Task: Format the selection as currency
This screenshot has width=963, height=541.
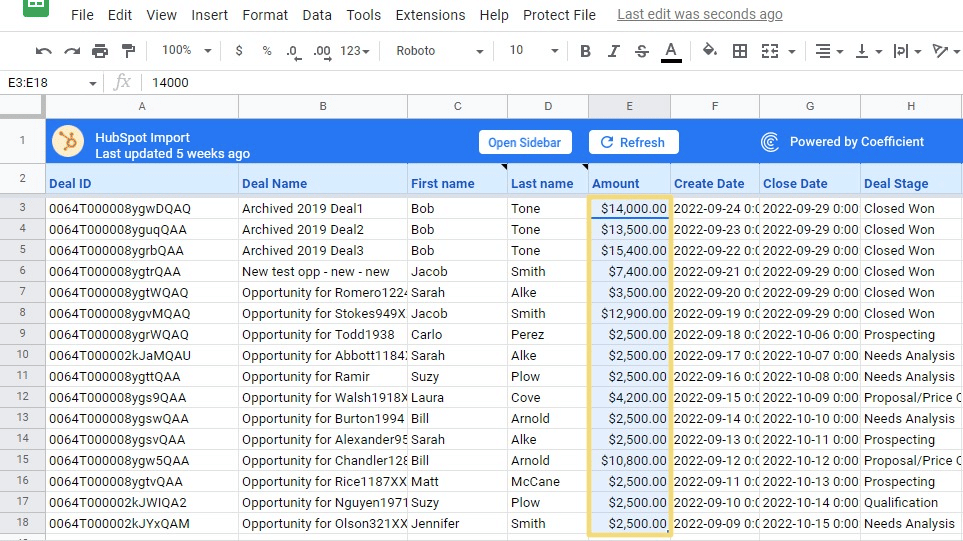Action: pos(239,51)
